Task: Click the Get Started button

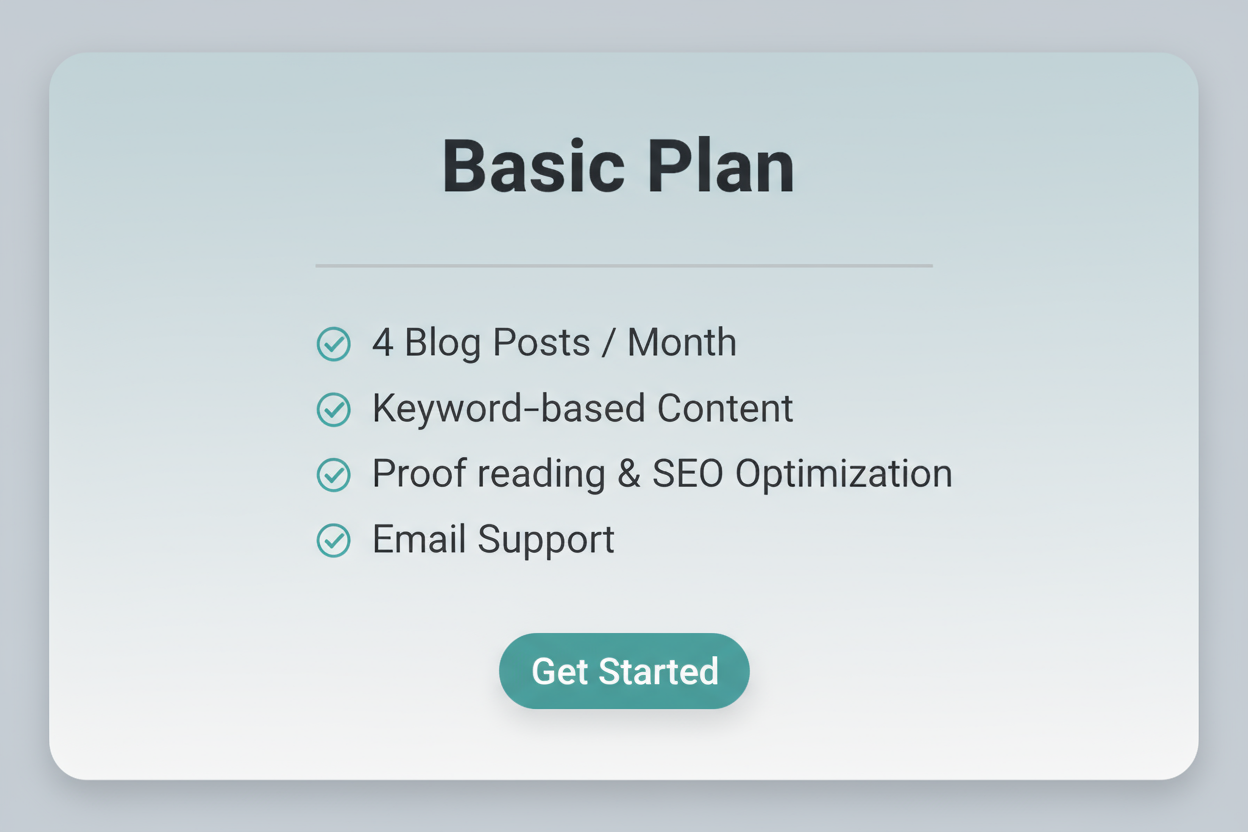Action: tap(624, 671)
